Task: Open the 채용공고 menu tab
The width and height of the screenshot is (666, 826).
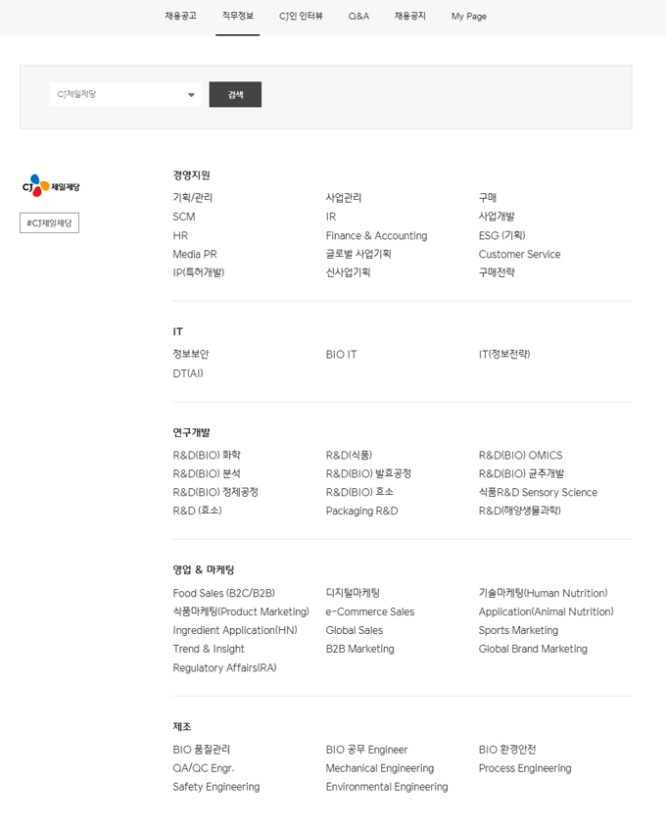Action: click(x=181, y=16)
